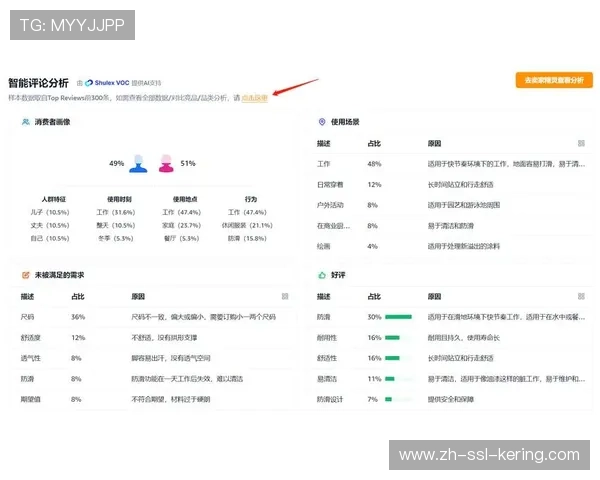
Task: Select 儿子 (10.5%) under 人群特征
Action: pyautogui.click(x=50, y=212)
